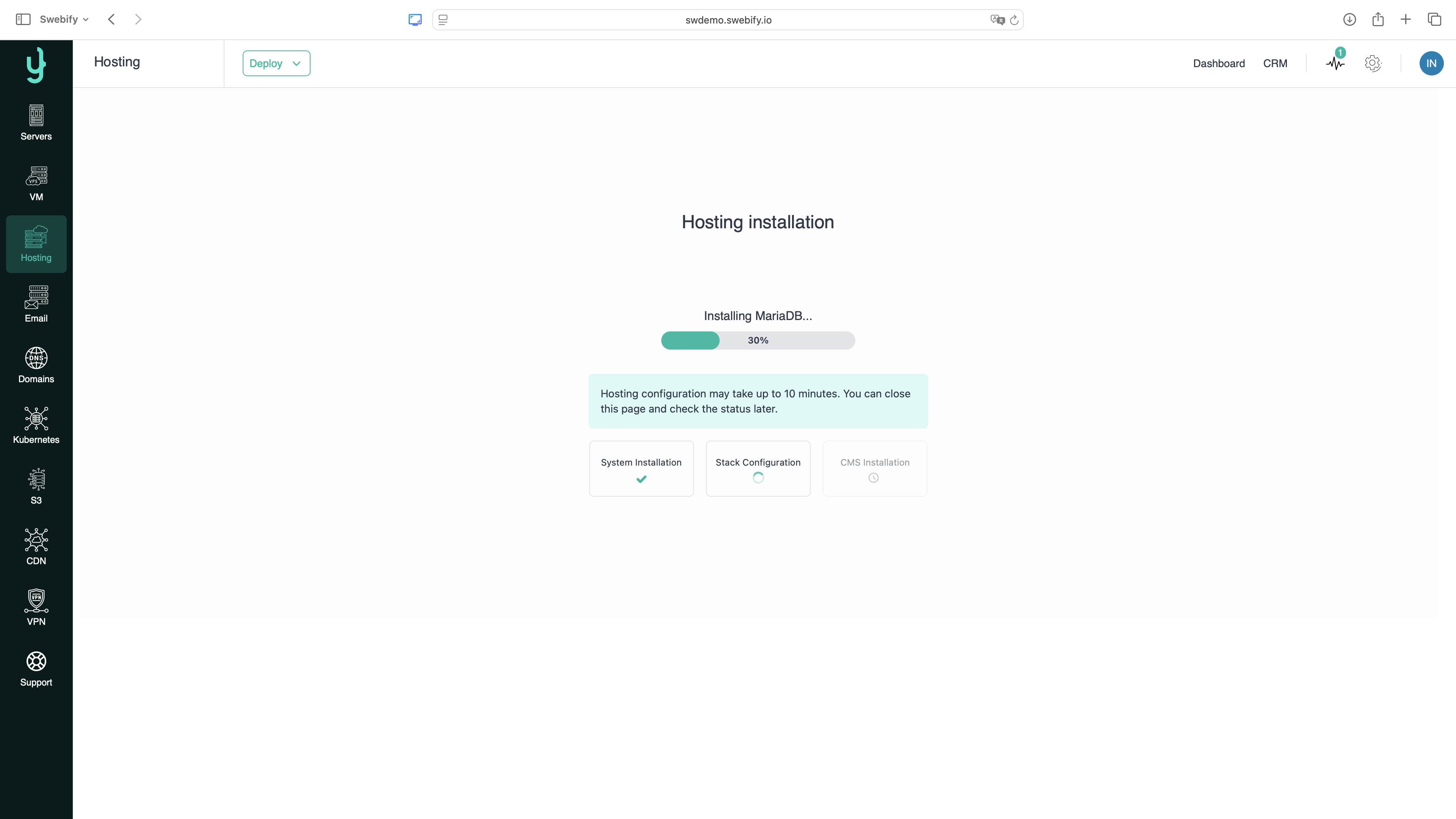Open settings gear icon in header
The width and height of the screenshot is (1456, 819).
click(x=1372, y=63)
